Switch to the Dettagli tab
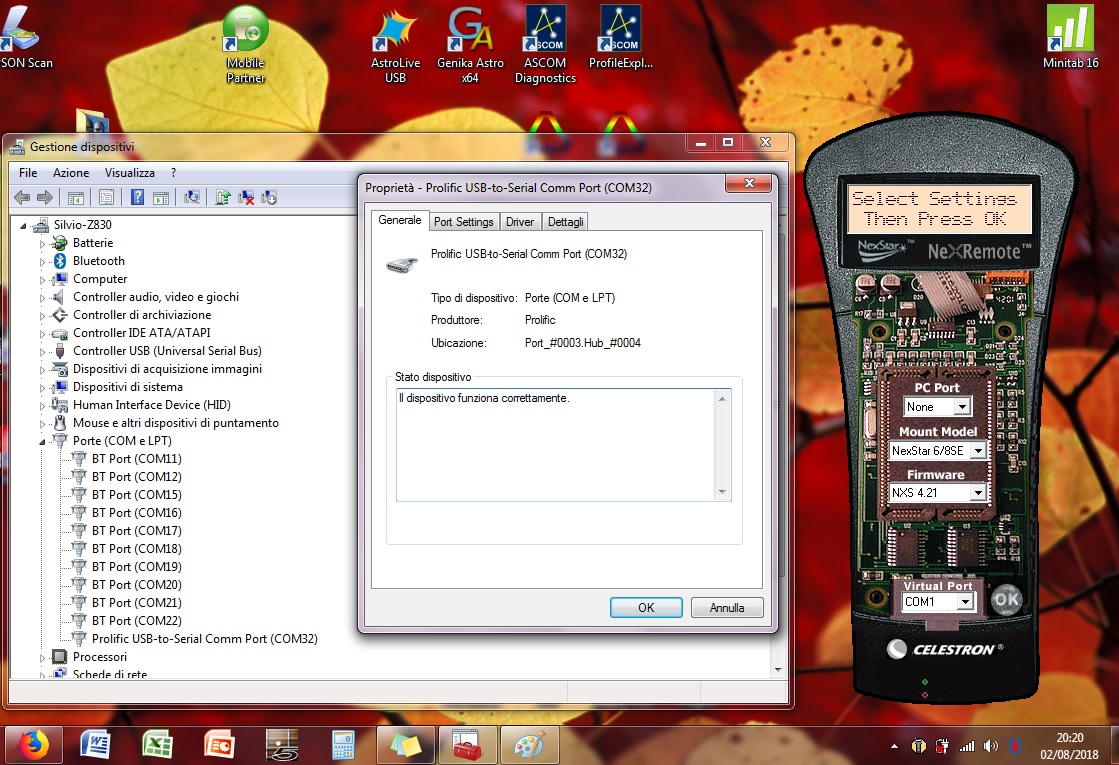This screenshot has width=1119, height=765. (566, 222)
